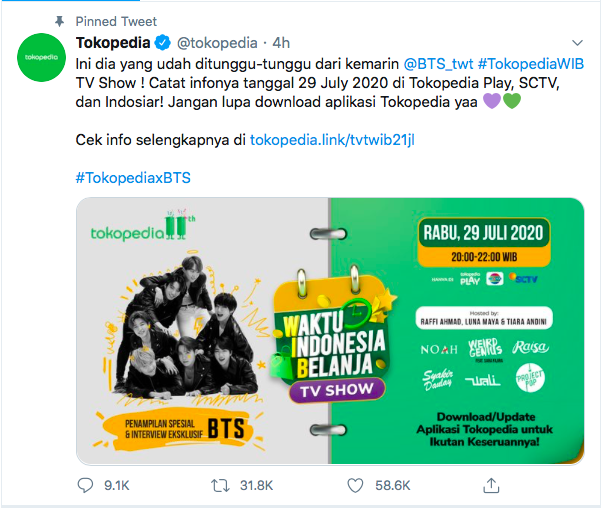Click the 31.8K retweet count
This screenshot has height=508, width=602.
256,486
